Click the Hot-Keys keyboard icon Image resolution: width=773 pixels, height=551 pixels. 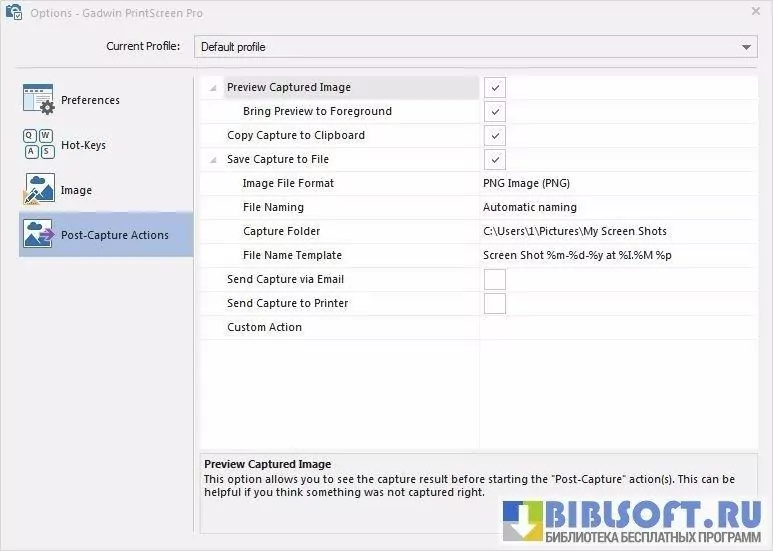(38, 144)
